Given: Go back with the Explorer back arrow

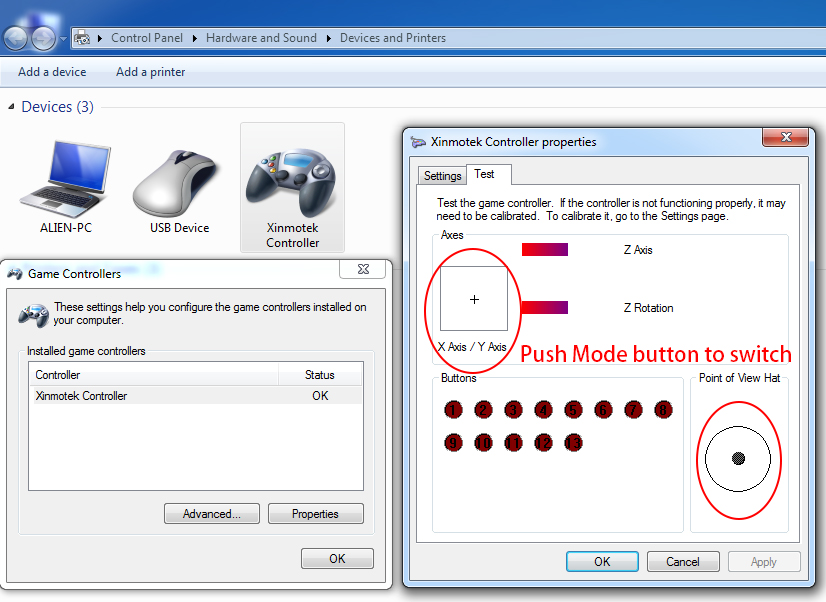Looking at the screenshot, I should tap(15, 38).
